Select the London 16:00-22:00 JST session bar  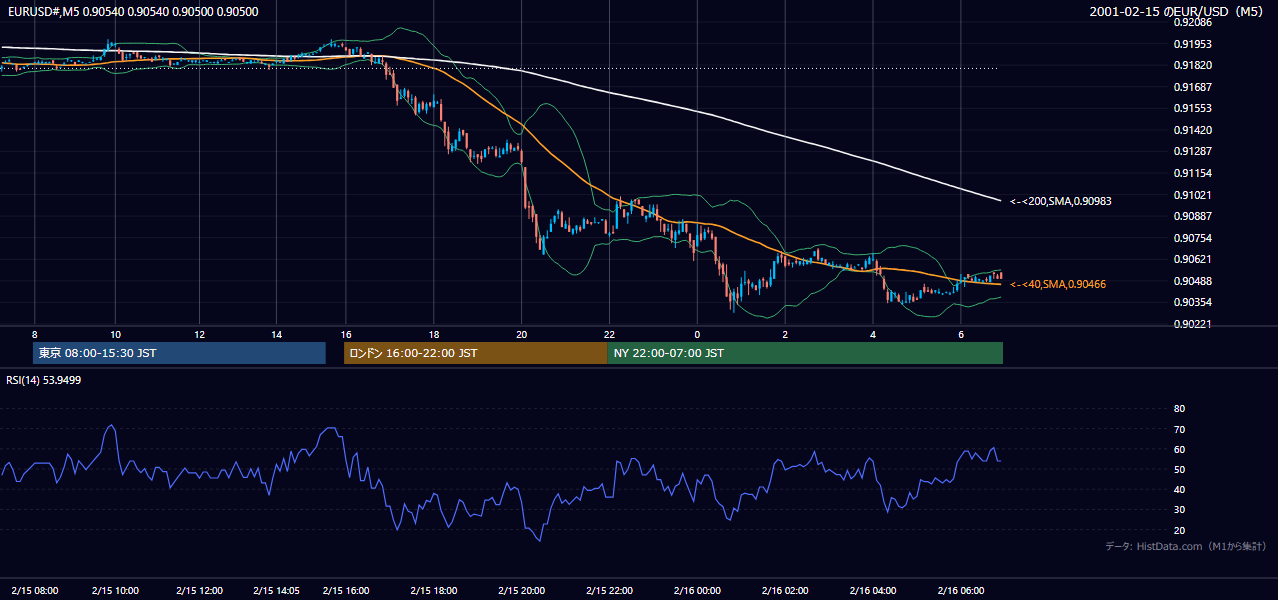(x=475, y=353)
